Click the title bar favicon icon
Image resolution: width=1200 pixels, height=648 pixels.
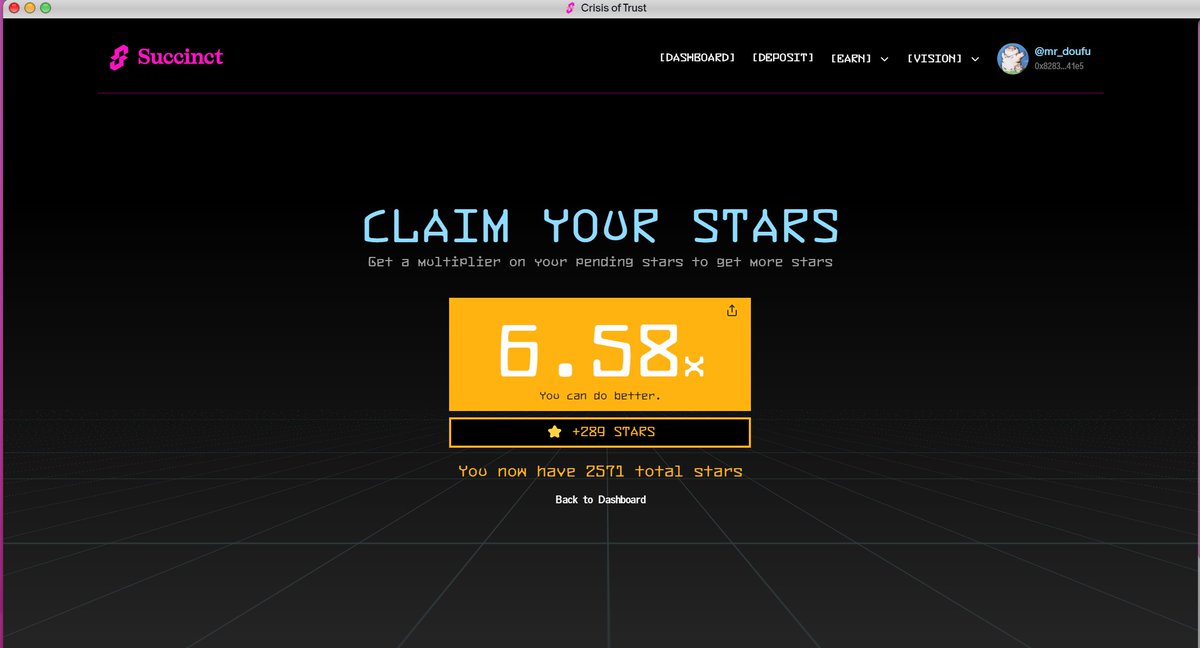pyautogui.click(x=570, y=8)
